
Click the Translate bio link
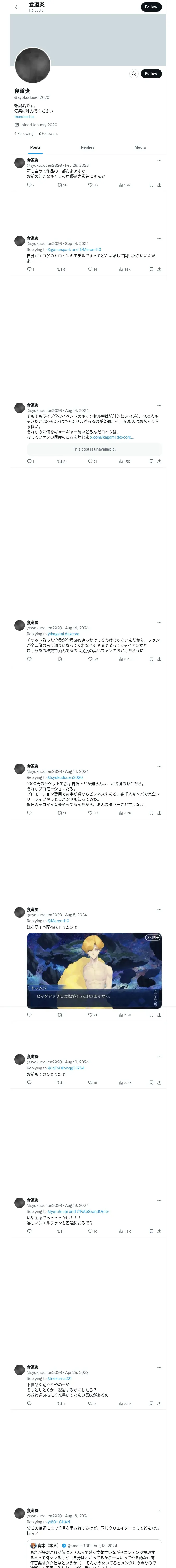(x=24, y=117)
